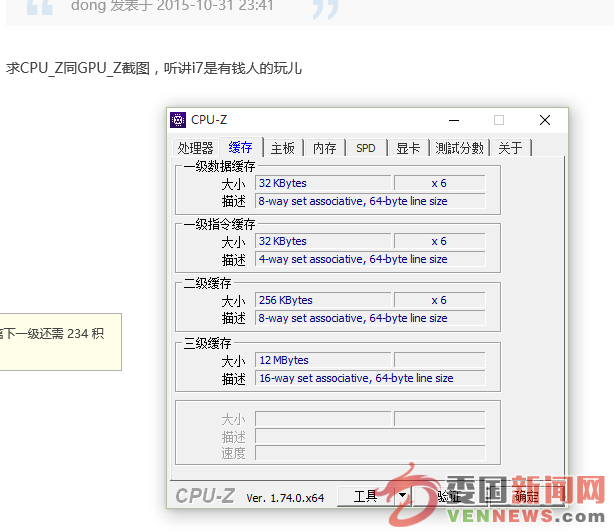Click the 三级缓存 group label

207,343
